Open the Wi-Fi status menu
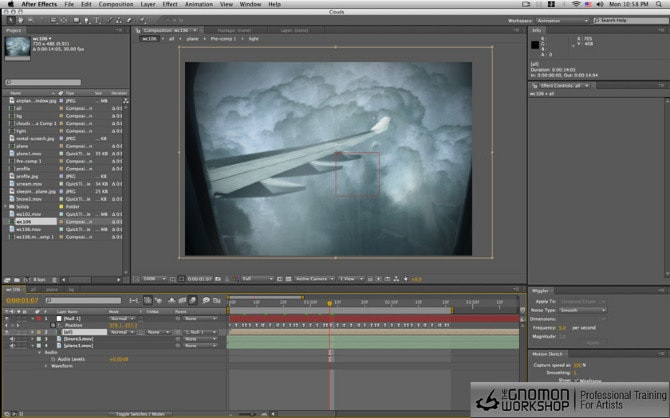 576,4
